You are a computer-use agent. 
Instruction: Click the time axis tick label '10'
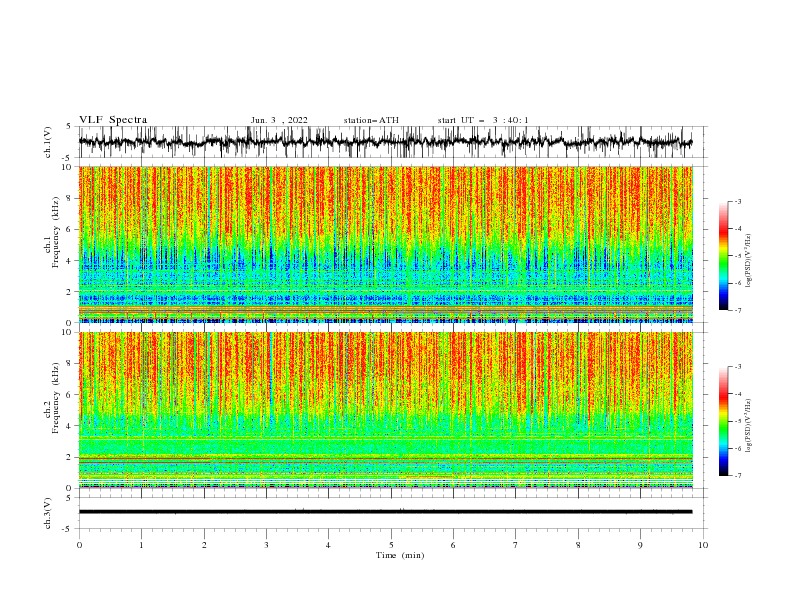[703, 546]
